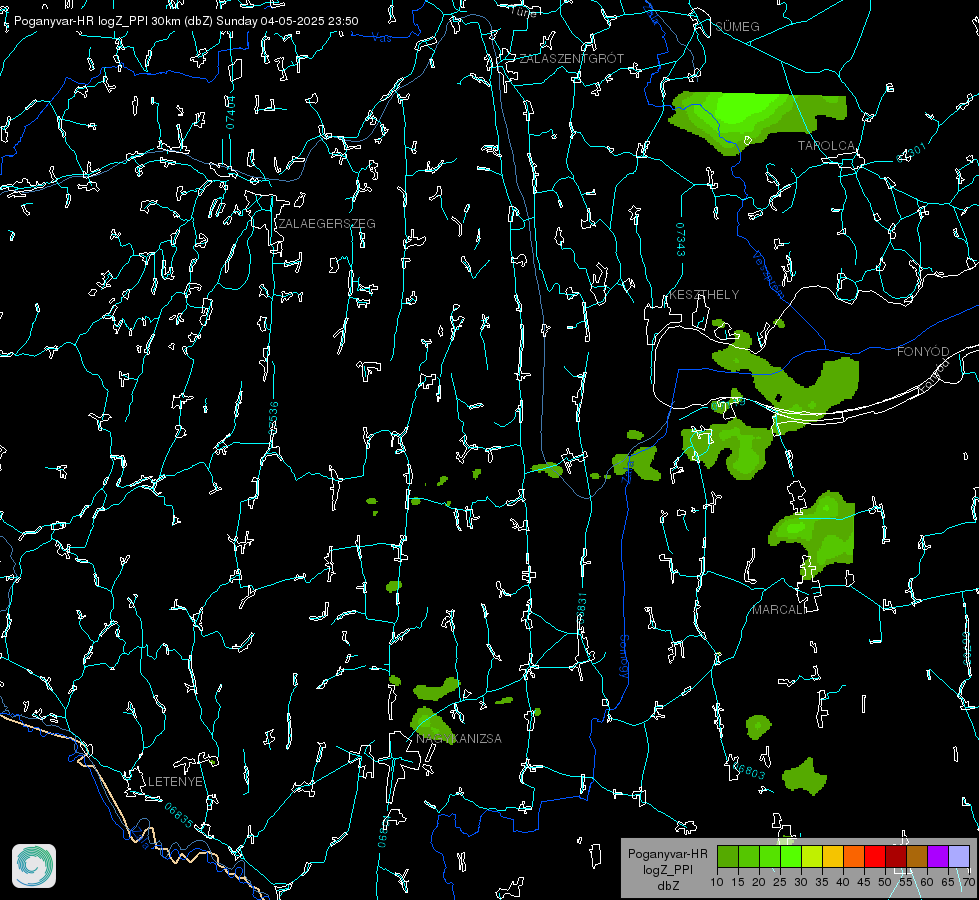The width and height of the screenshot is (979, 900).
Task: Select the 50–55 dBZ dark red swatch
Action: point(896,856)
